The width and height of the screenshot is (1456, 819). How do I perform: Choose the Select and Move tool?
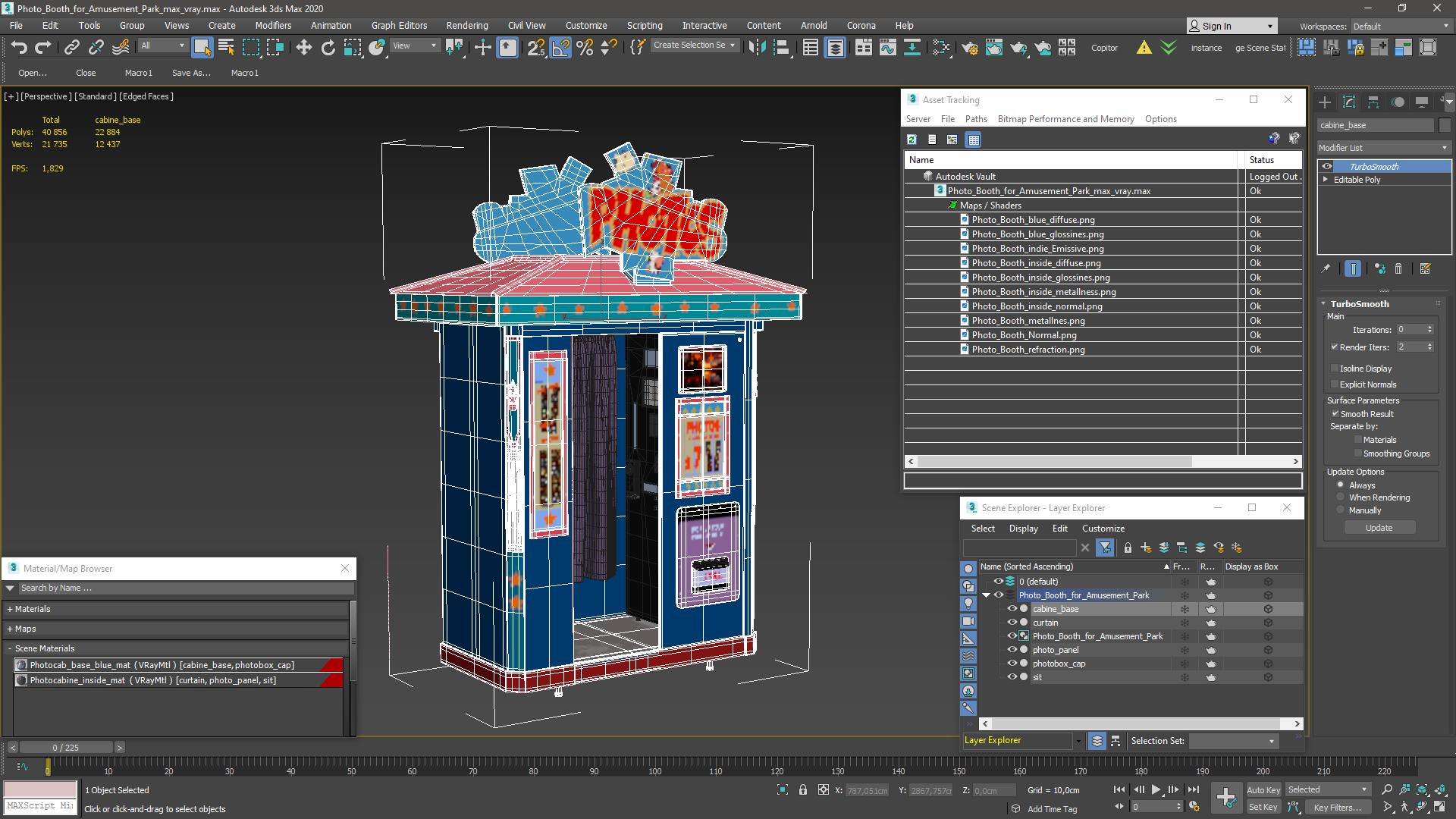point(303,48)
